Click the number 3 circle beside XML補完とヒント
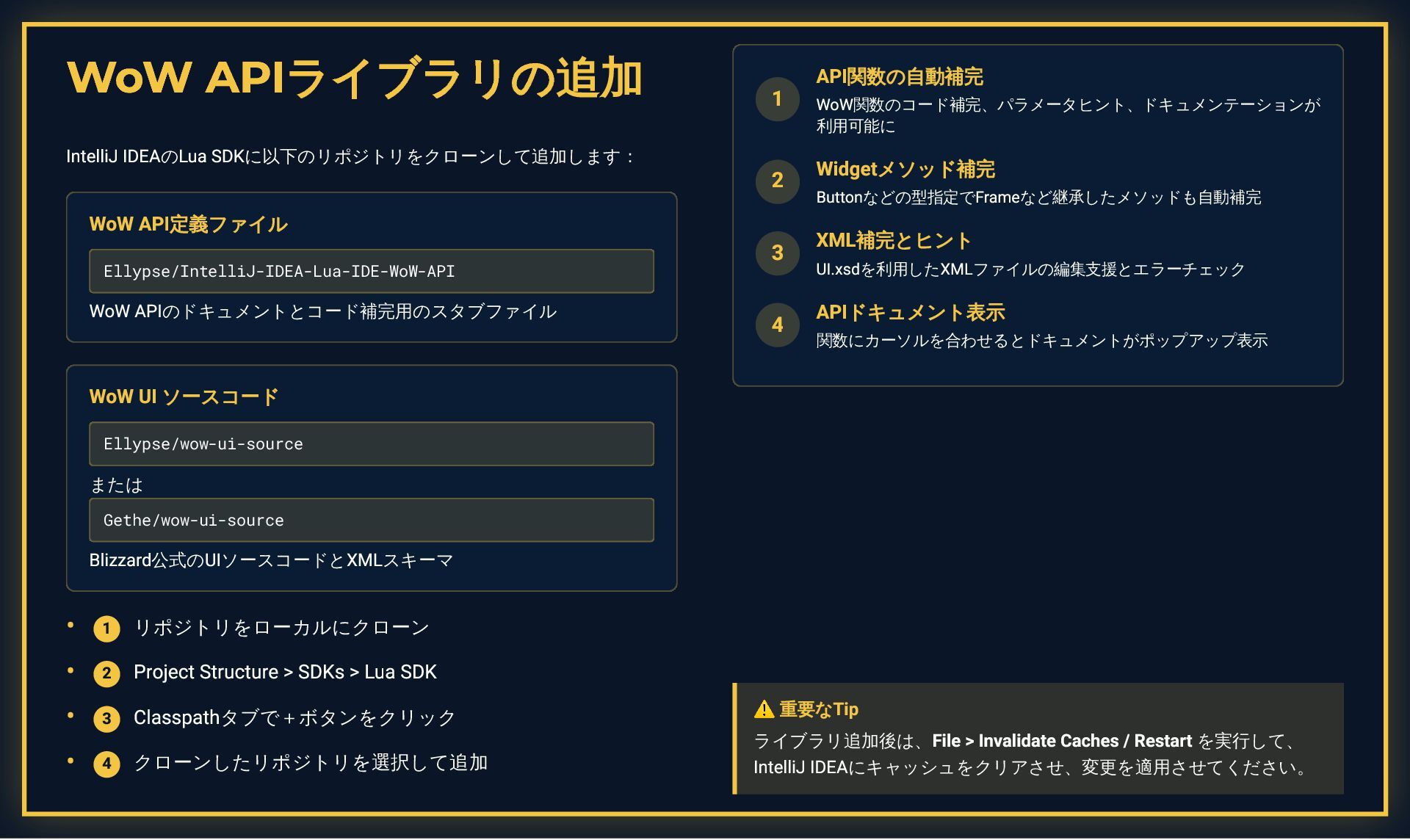1410x840 pixels. click(x=777, y=253)
